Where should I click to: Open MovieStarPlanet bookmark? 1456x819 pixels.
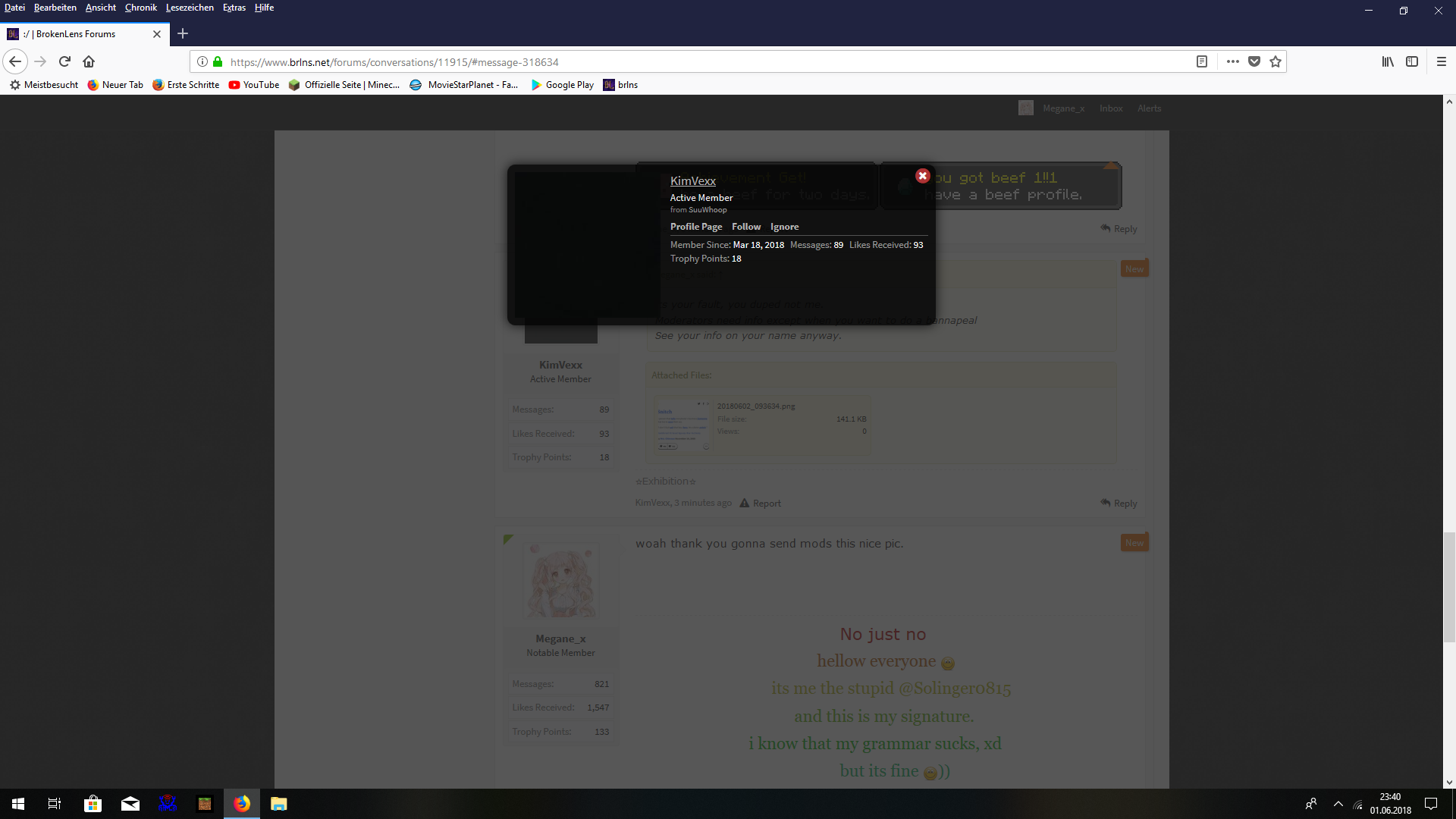[464, 85]
